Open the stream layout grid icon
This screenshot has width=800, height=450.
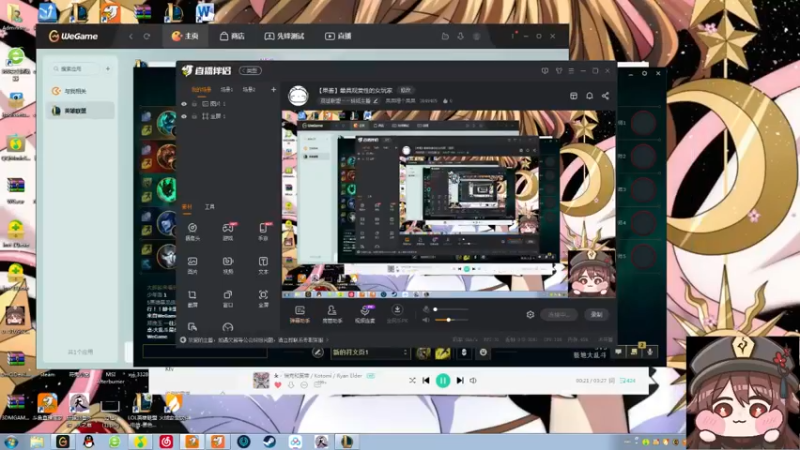573,96
